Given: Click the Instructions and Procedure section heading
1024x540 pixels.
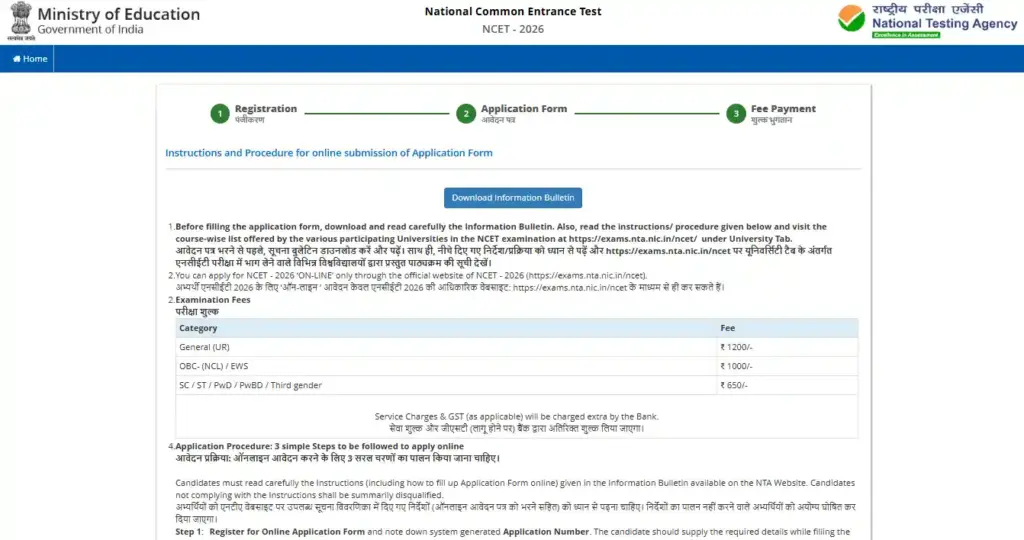Looking at the screenshot, I should 328,153.
